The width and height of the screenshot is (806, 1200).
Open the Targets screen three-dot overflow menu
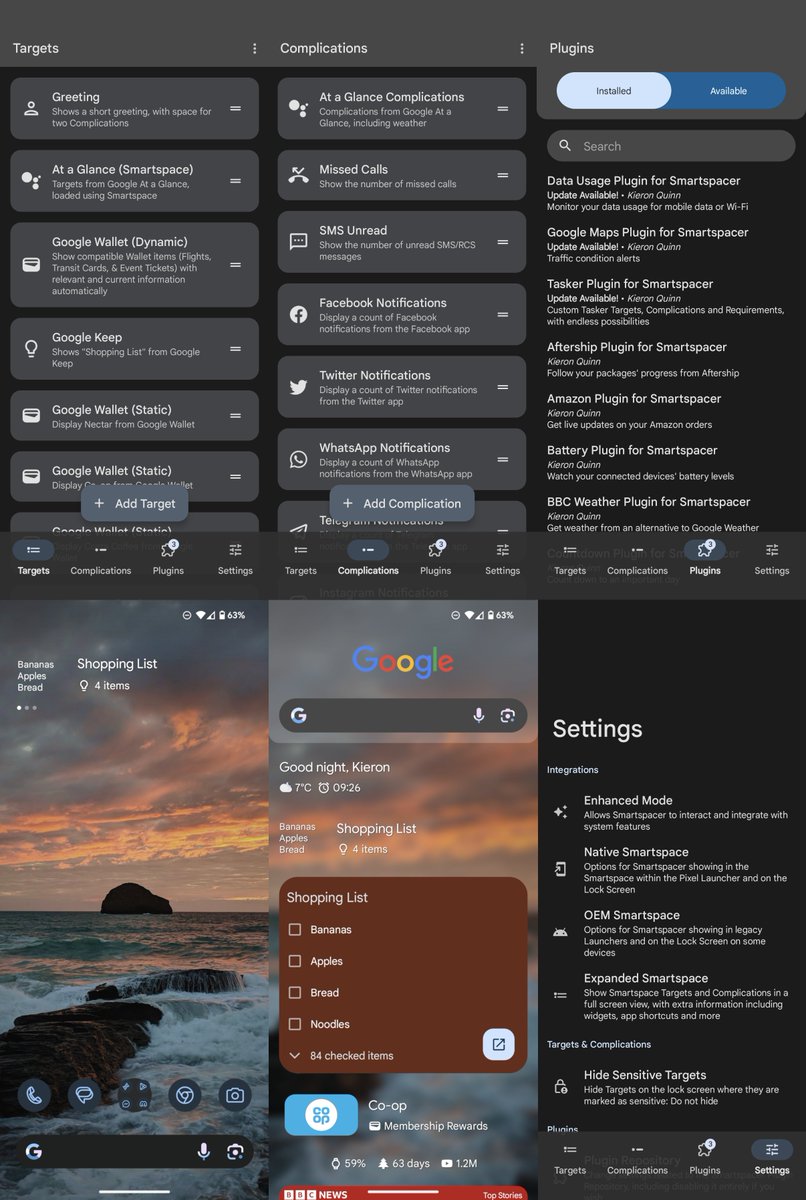(254, 48)
